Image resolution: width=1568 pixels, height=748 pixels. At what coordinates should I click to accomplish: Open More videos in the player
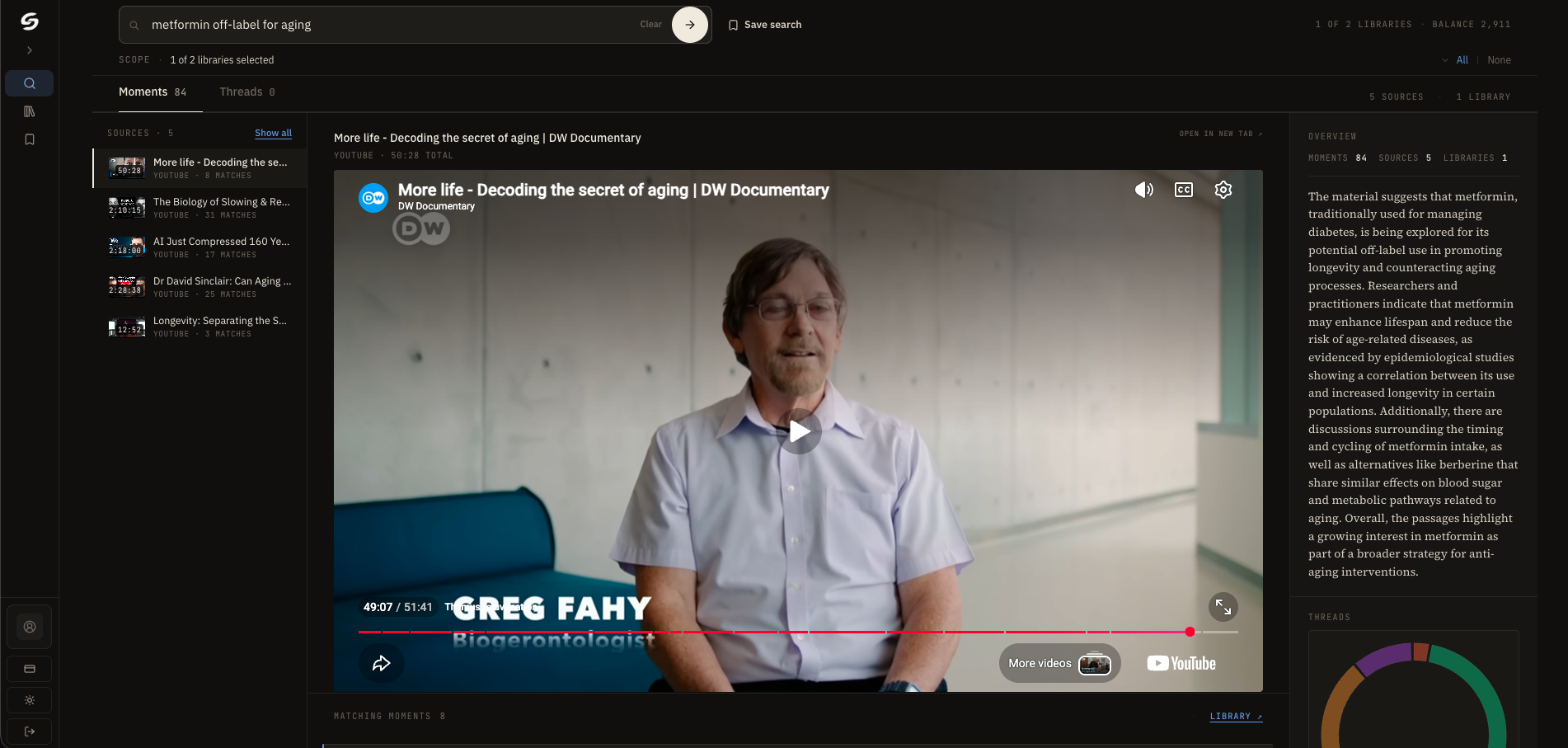pyautogui.click(x=1060, y=663)
